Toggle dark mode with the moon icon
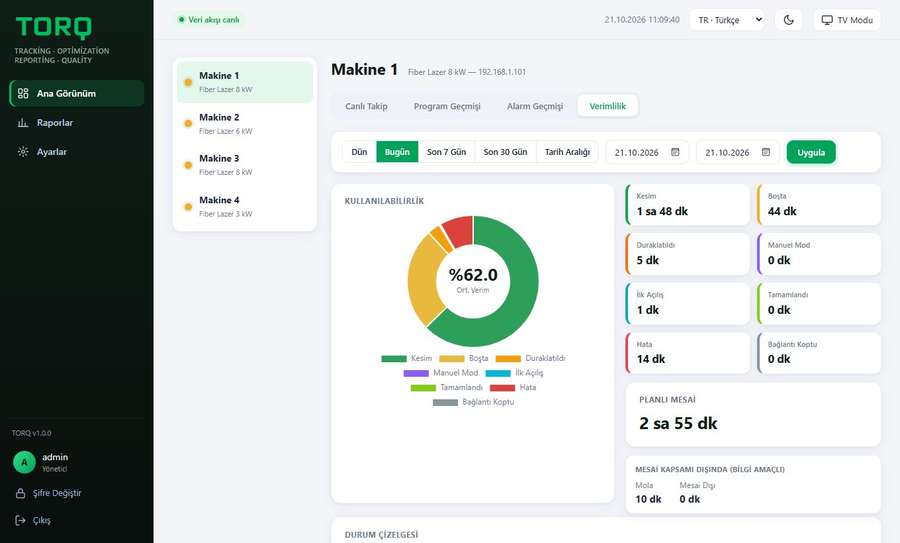 click(789, 20)
